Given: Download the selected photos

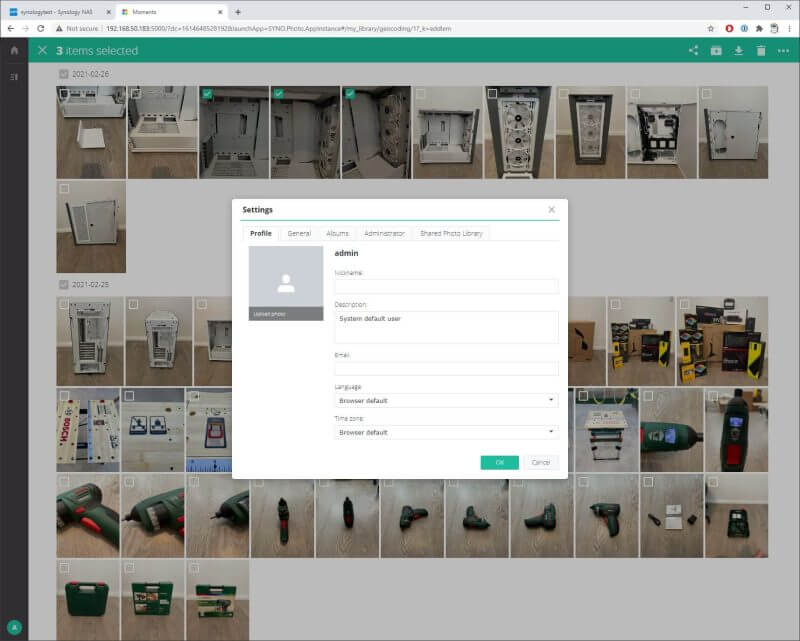Looking at the screenshot, I should pos(737,51).
